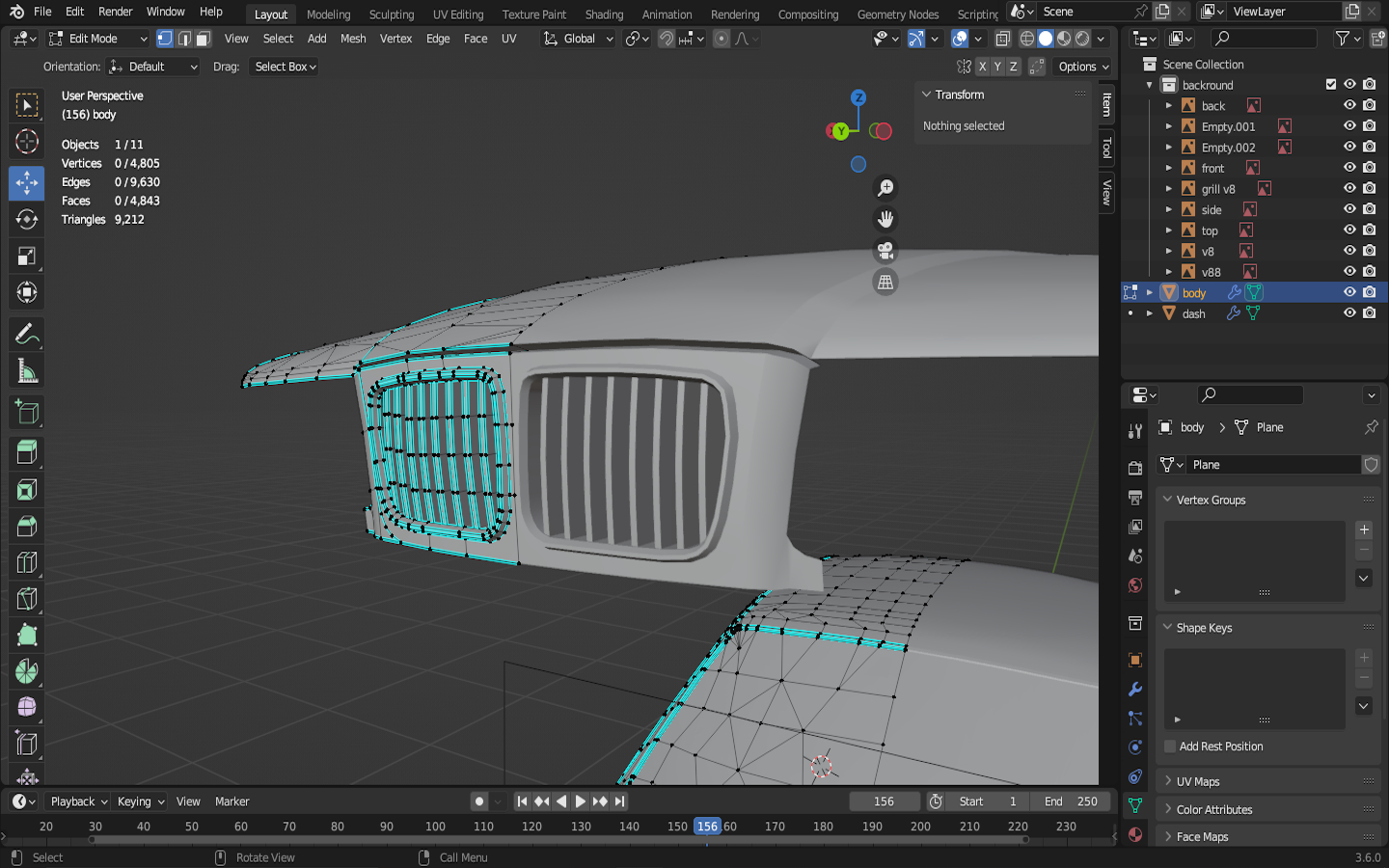Add a new vertex group
The width and height of the screenshot is (1389, 868).
(1364, 529)
